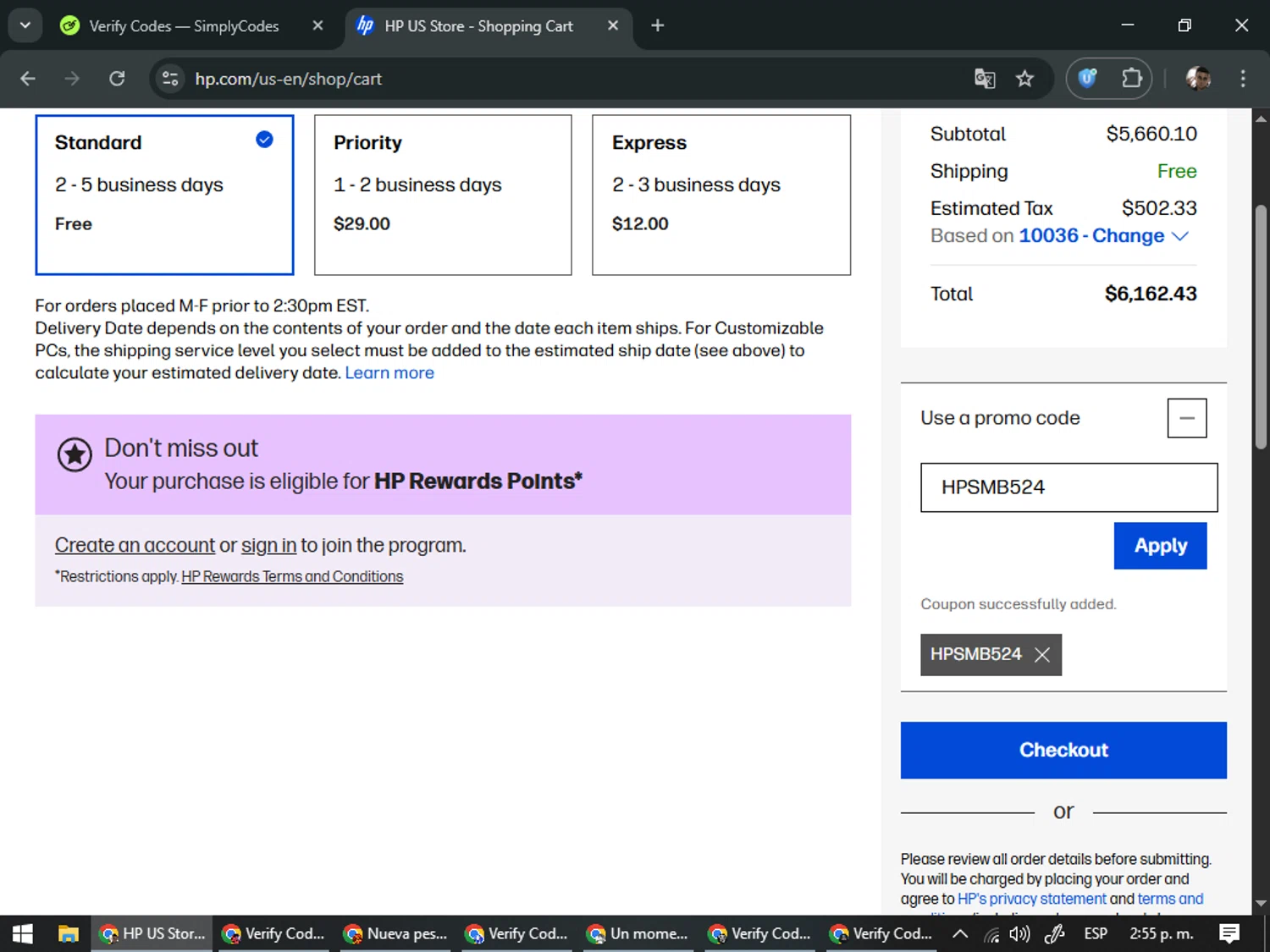
Task: Expand the ZIP code chevron
Action: pyautogui.click(x=1180, y=236)
